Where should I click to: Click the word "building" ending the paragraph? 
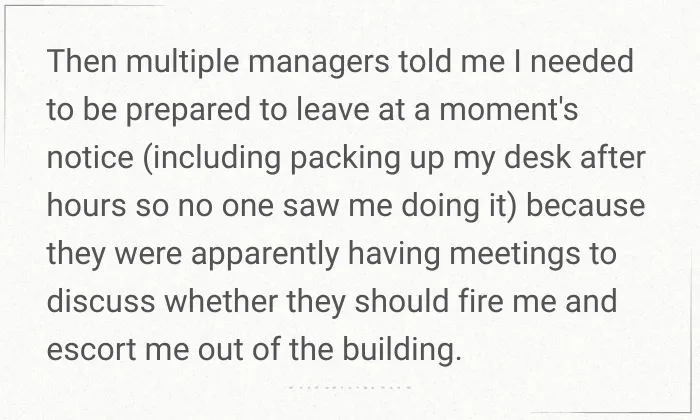(401, 352)
